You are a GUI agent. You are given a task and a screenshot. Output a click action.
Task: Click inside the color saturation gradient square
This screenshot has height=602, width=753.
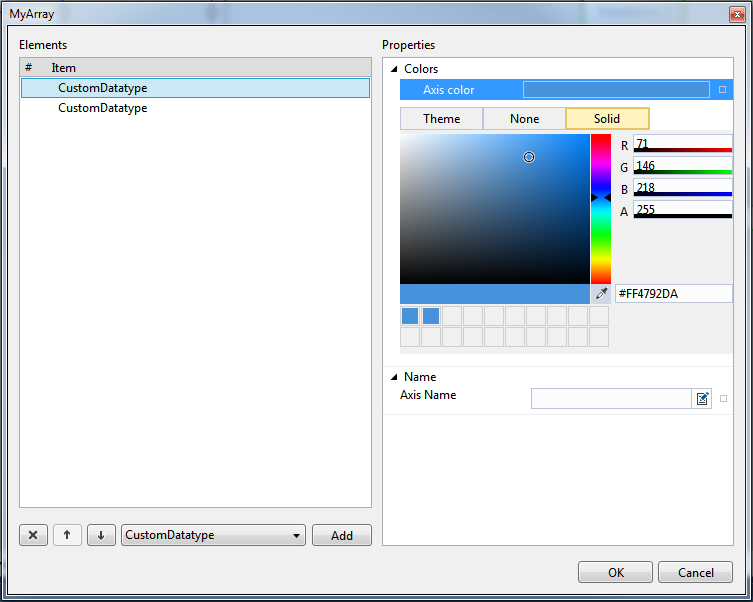point(495,209)
